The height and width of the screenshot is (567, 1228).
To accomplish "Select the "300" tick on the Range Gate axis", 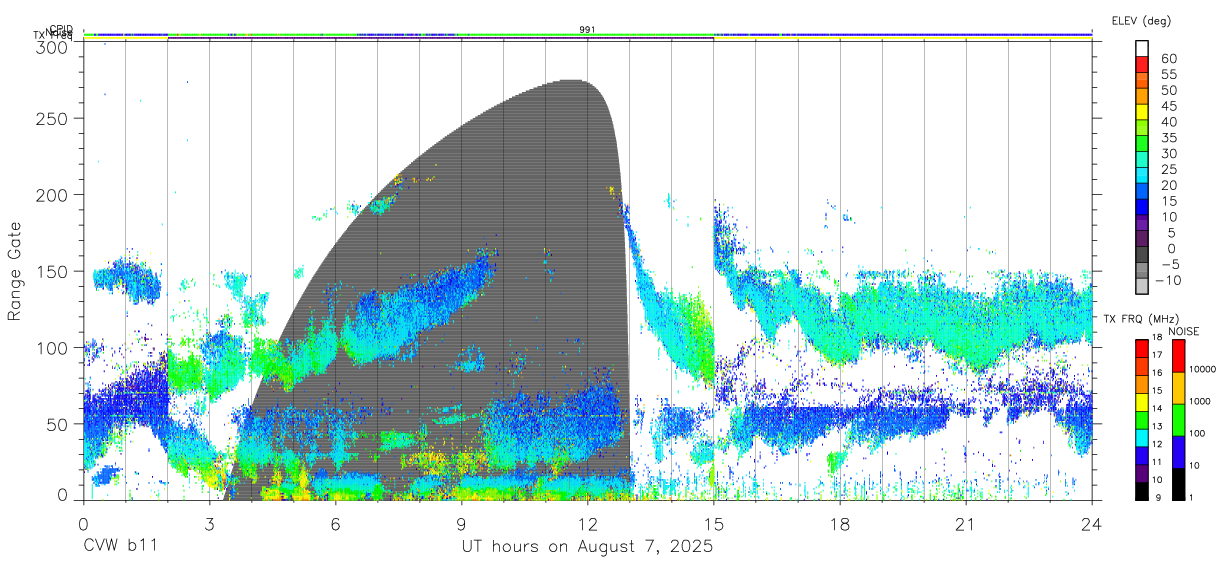I will click(x=53, y=46).
